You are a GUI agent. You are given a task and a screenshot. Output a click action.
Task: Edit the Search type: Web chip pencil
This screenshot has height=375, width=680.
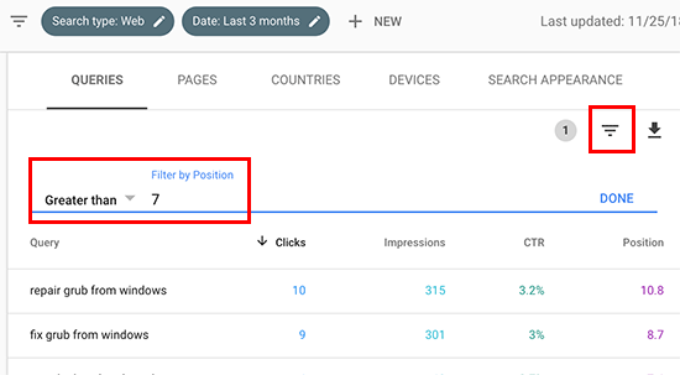tap(159, 21)
